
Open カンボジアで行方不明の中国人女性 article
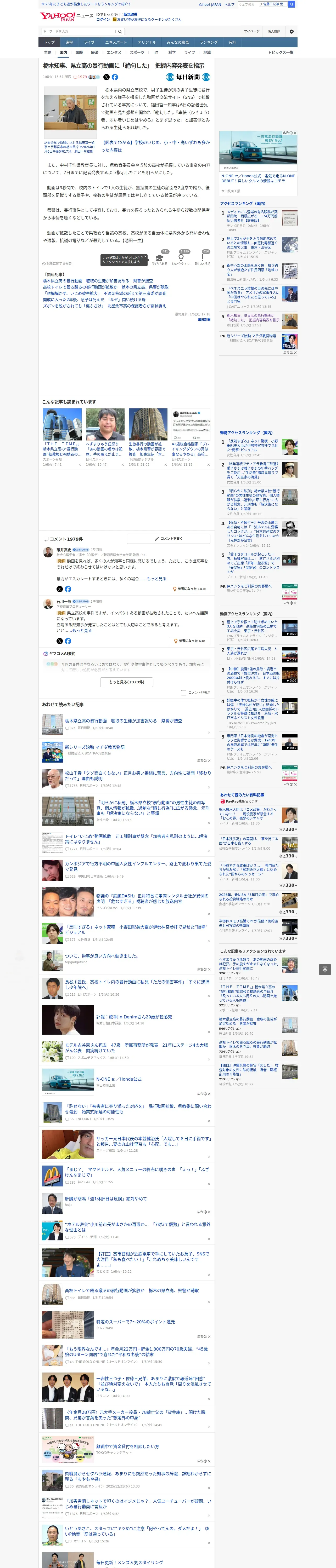coord(138,866)
